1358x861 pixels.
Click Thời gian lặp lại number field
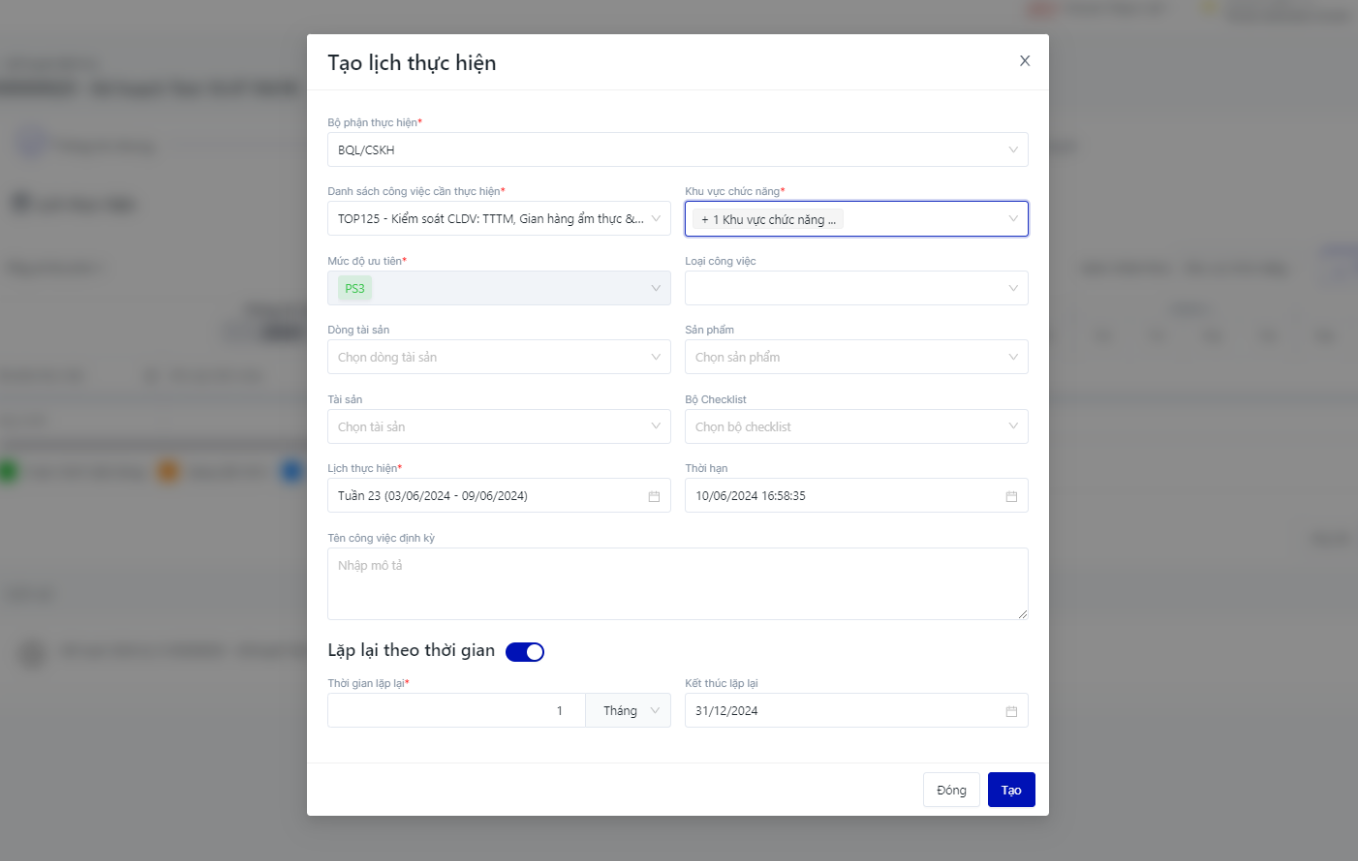click(456, 711)
